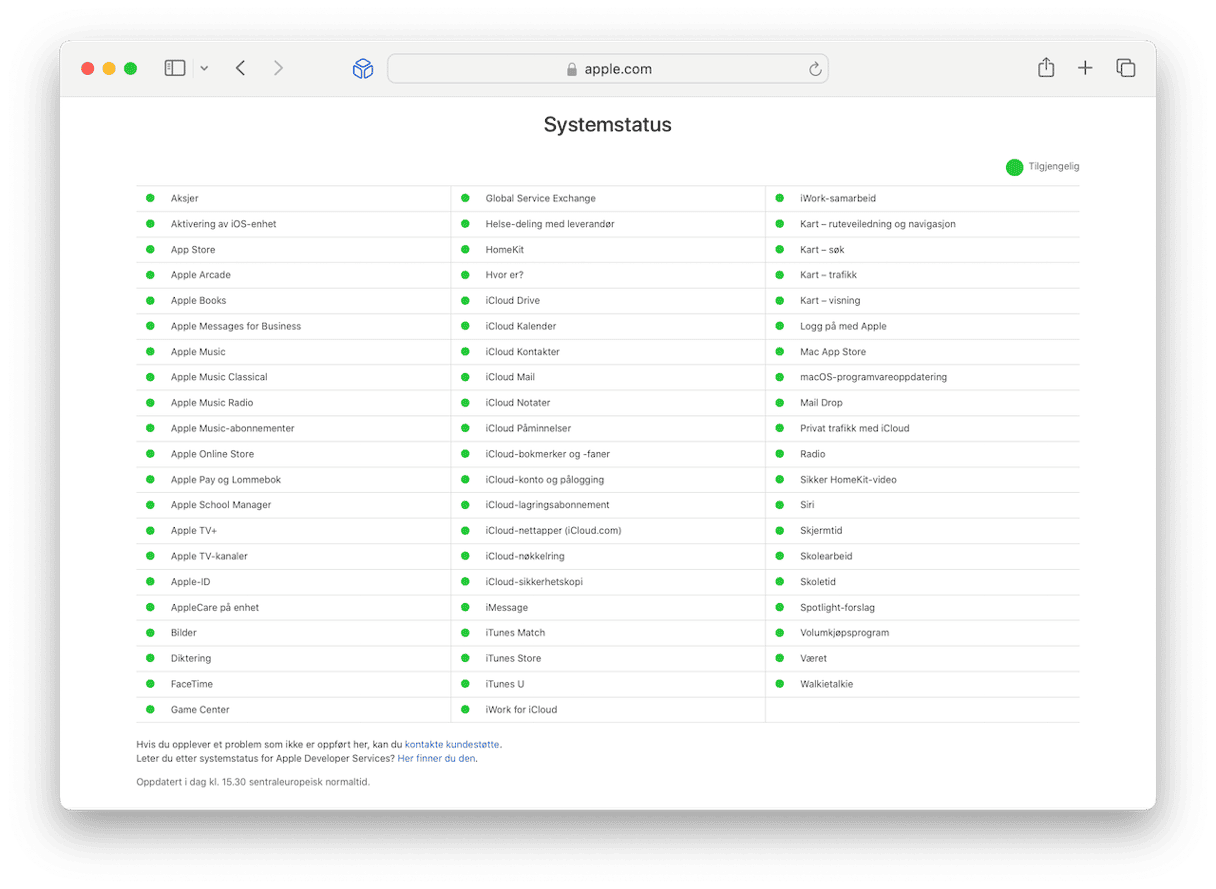Image resolution: width=1216 pixels, height=889 pixels.
Task: Select the 'iCloud Kontakter' text
Action: (523, 351)
